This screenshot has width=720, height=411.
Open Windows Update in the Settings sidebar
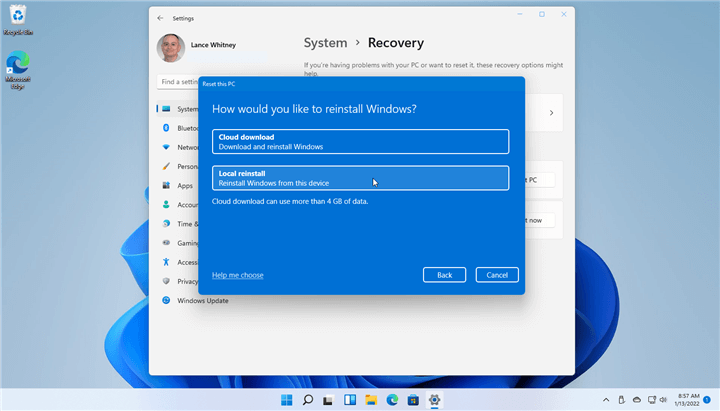click(x=203, y=300)
